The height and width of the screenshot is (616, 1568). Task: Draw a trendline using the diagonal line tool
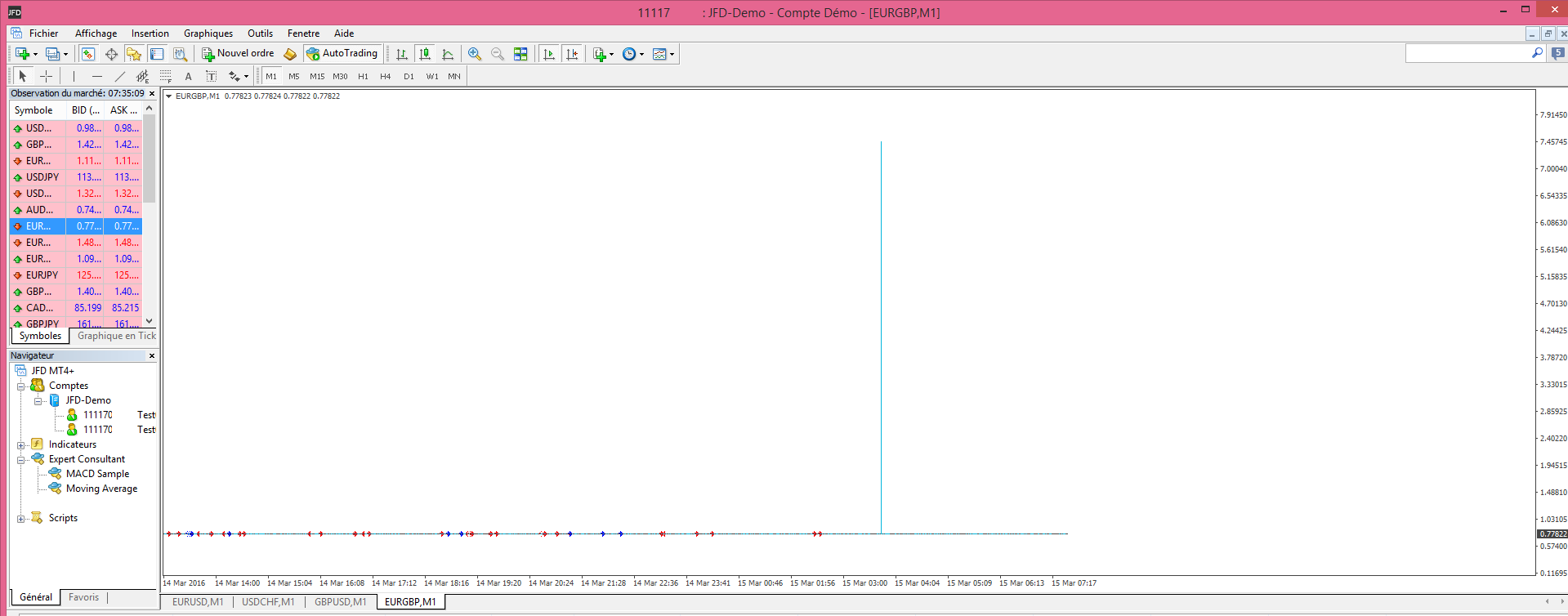tap(120, 76)
